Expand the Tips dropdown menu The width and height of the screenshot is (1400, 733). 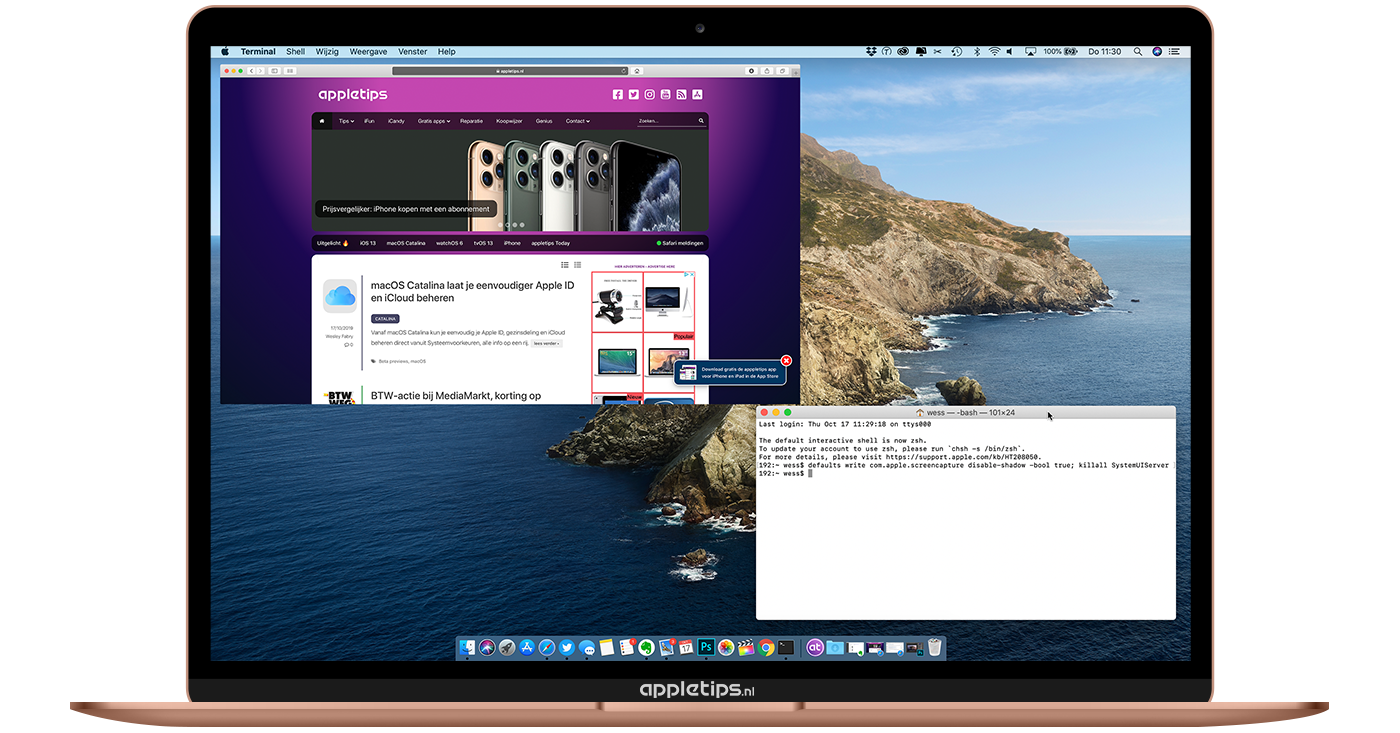346,121
